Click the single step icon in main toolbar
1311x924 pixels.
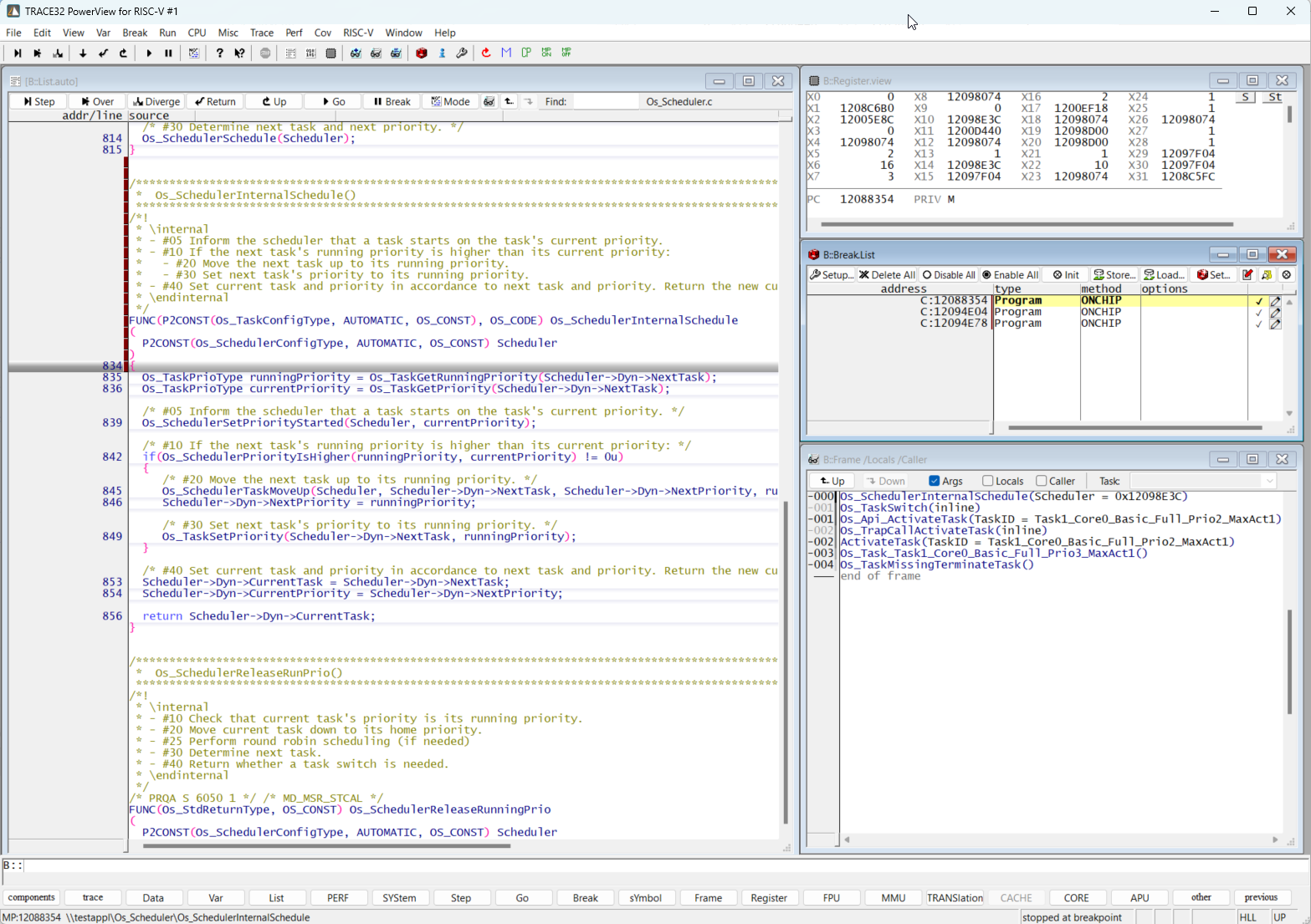(x=17, y=53)
